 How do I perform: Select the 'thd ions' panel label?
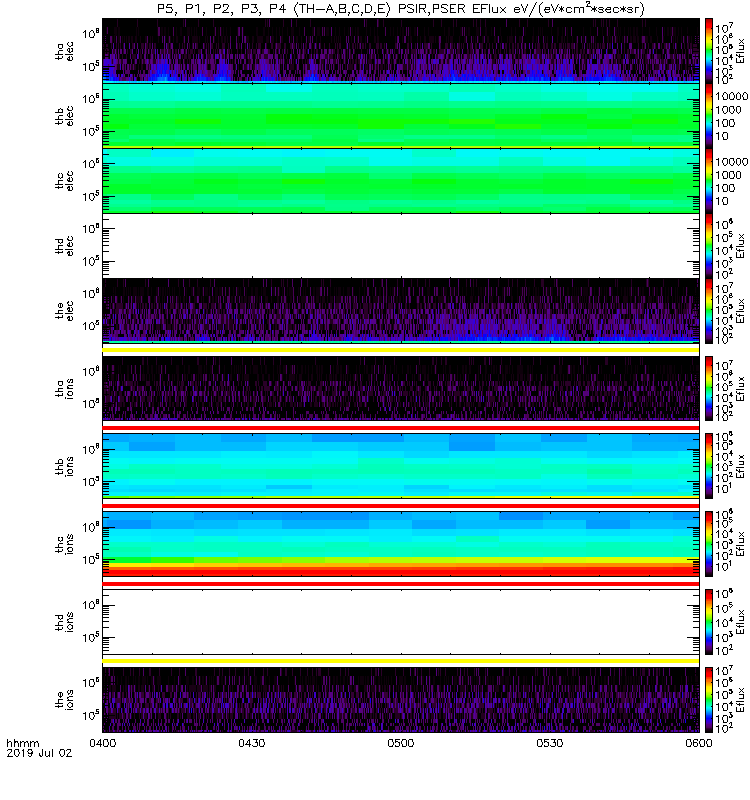pyautogui.click(x=64, y=622)
